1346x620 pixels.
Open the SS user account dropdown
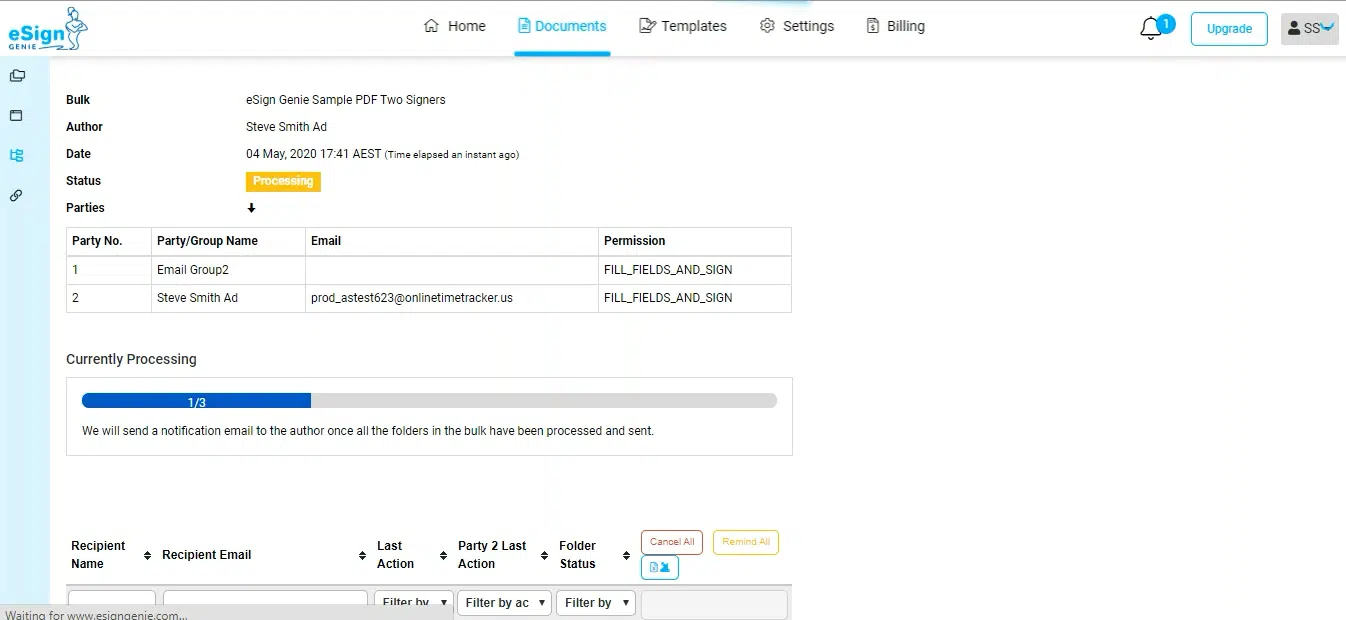(1310, 29)
